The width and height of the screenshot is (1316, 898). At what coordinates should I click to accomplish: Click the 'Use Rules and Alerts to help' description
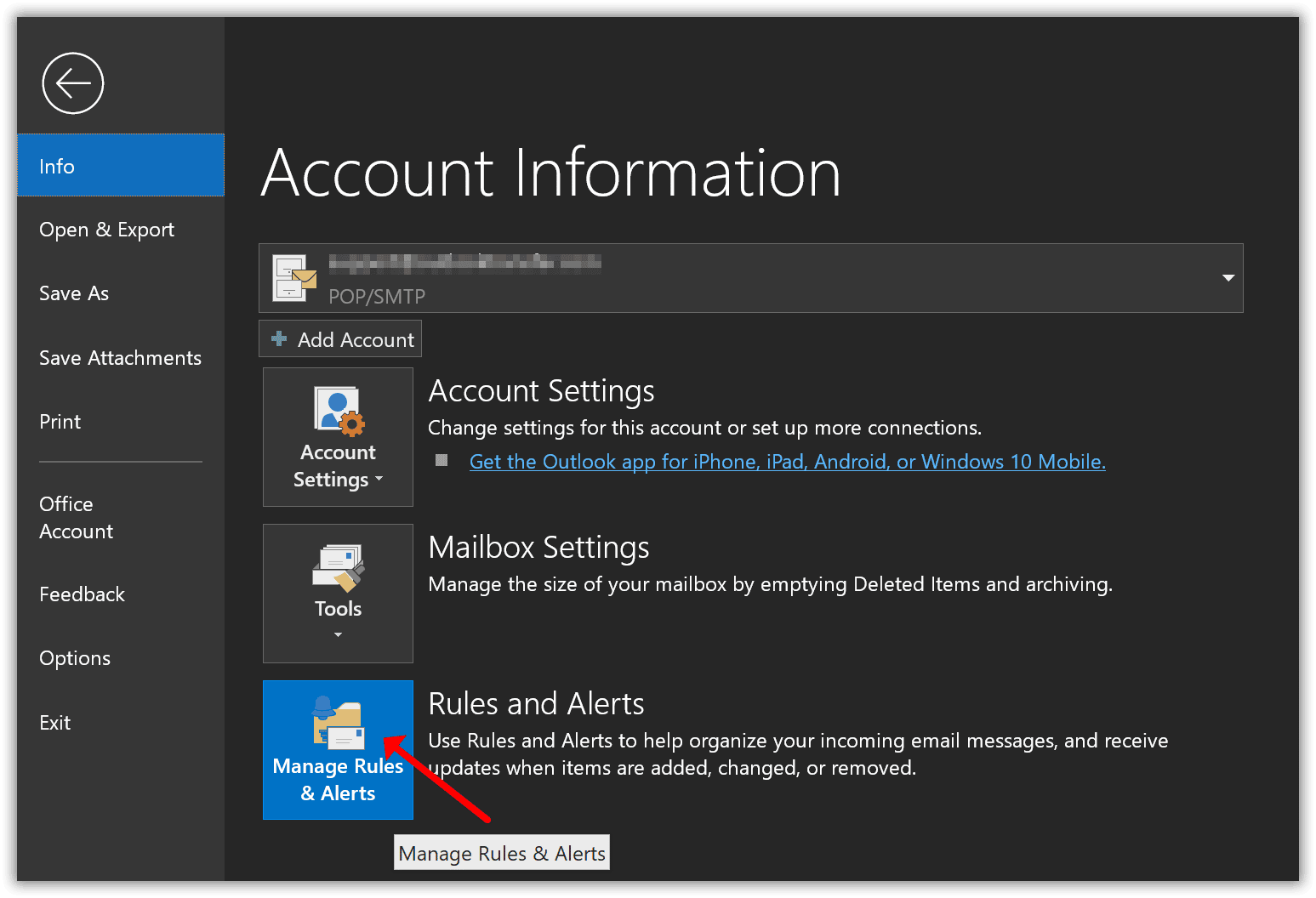click(798, 754)
